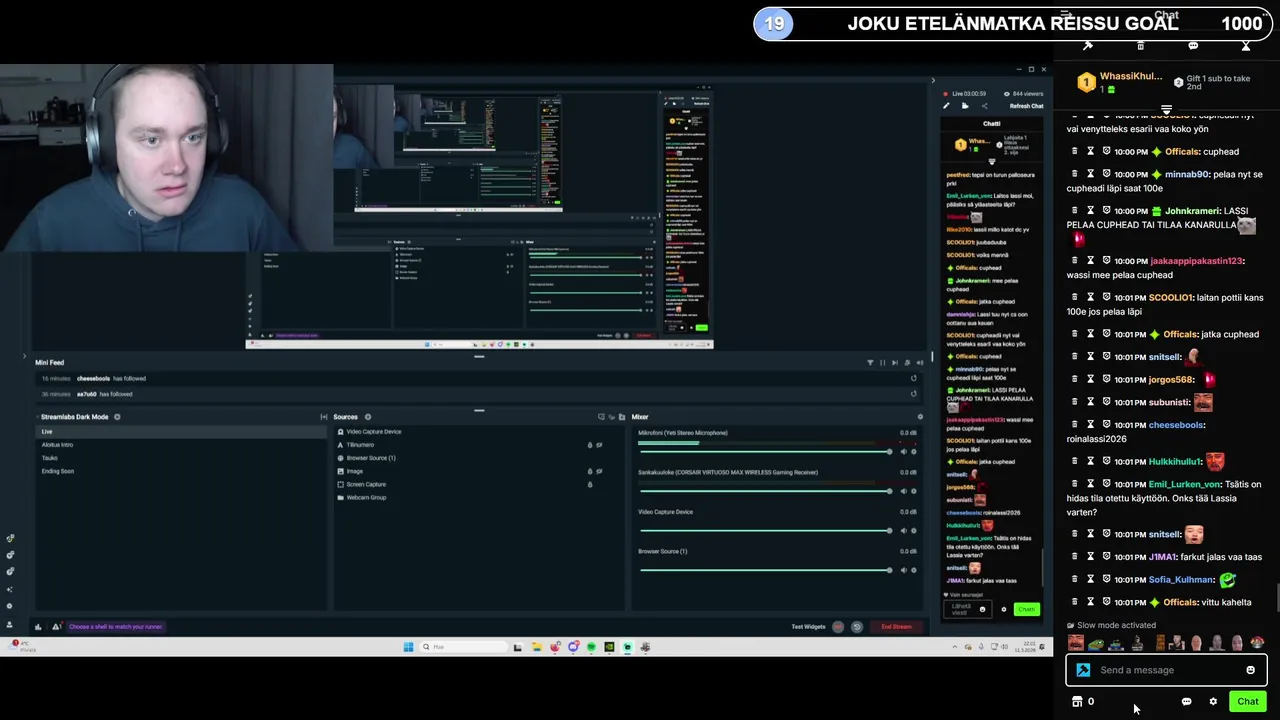Viewport: 1280px width, 720px height.
Task: Pause the Mini Feed event queue
Action: click(882, 363)
